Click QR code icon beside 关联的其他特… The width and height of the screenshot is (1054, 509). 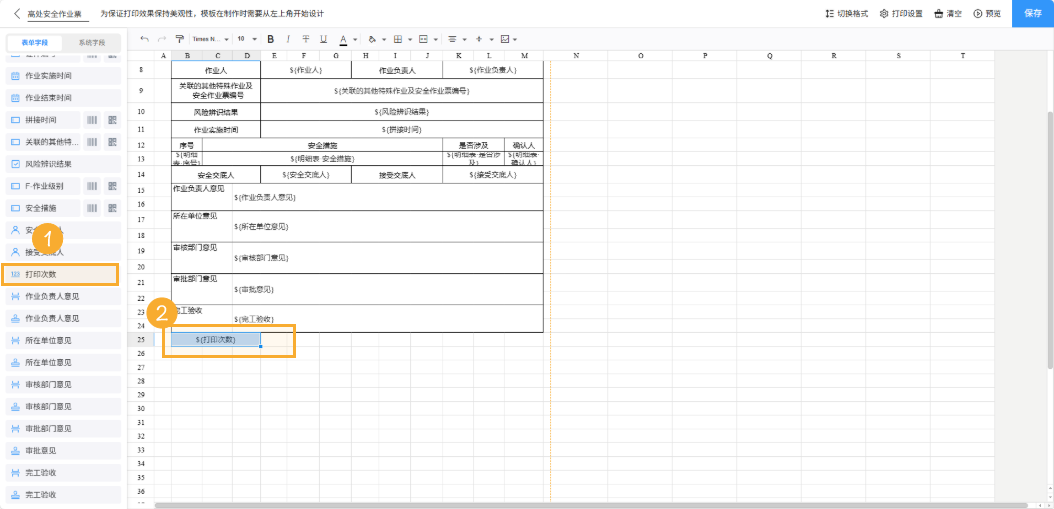(112, 142)
